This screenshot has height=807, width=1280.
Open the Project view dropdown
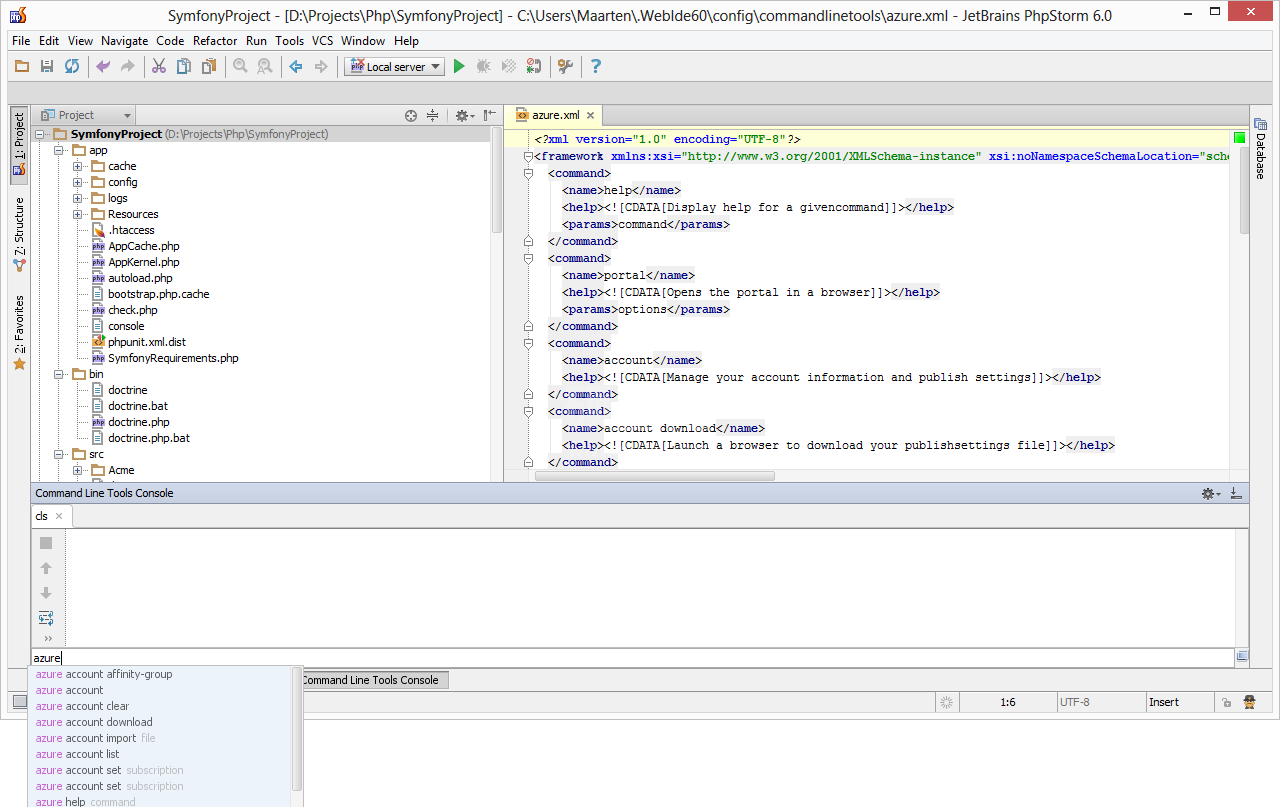click(87, 115)
